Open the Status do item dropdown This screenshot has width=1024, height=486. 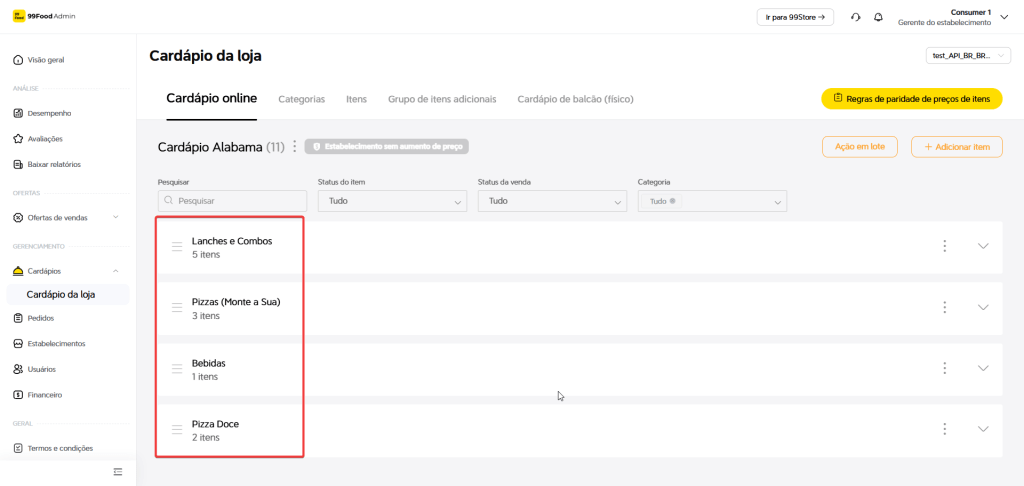coord(392,201)
